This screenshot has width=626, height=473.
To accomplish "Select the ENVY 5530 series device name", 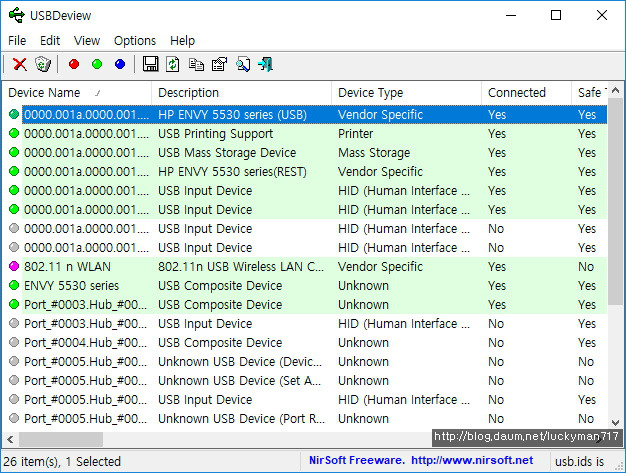I will coord(71,285).
